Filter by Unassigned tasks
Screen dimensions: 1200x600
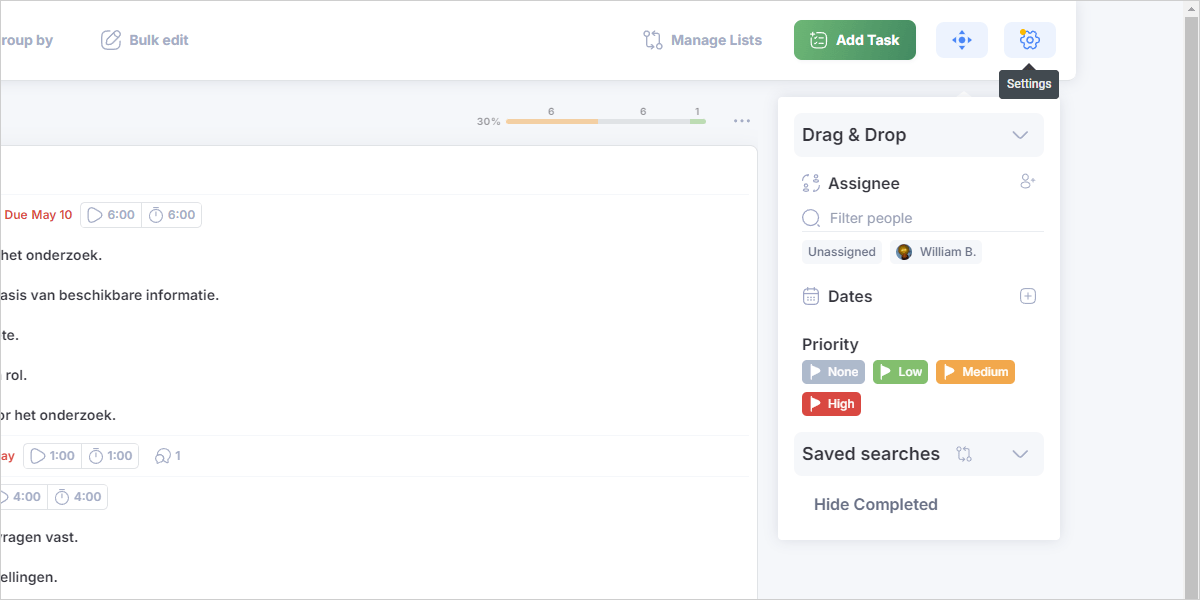[841, 252]
